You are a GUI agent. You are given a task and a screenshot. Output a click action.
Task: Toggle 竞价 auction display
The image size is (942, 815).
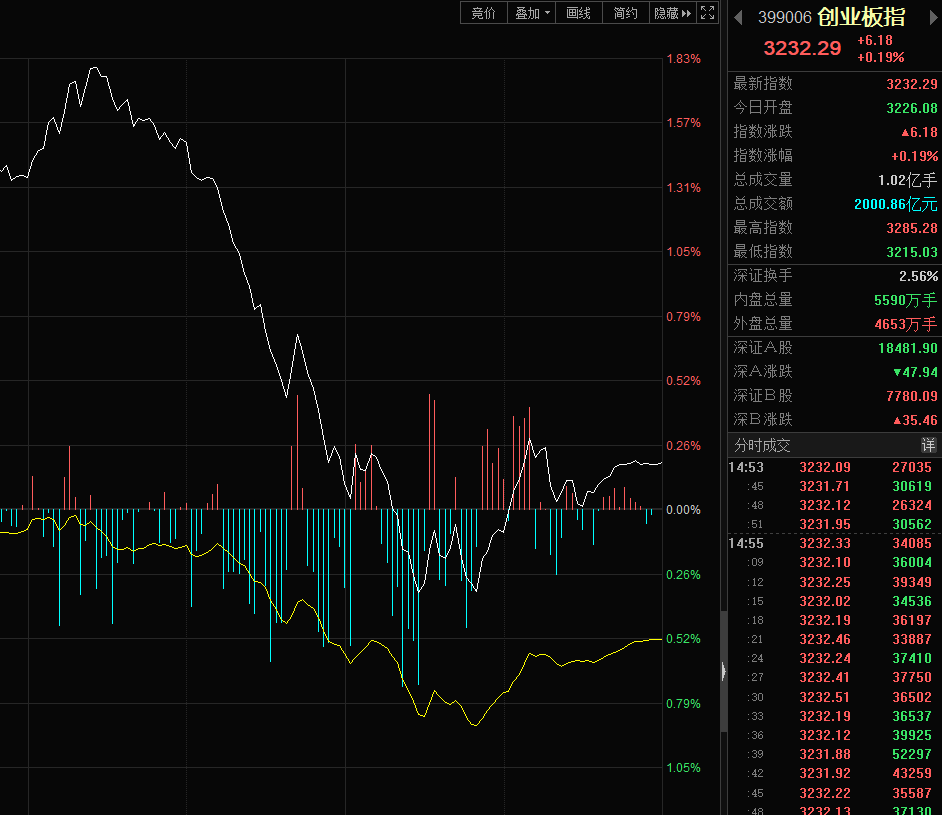[x=484, y=13]
